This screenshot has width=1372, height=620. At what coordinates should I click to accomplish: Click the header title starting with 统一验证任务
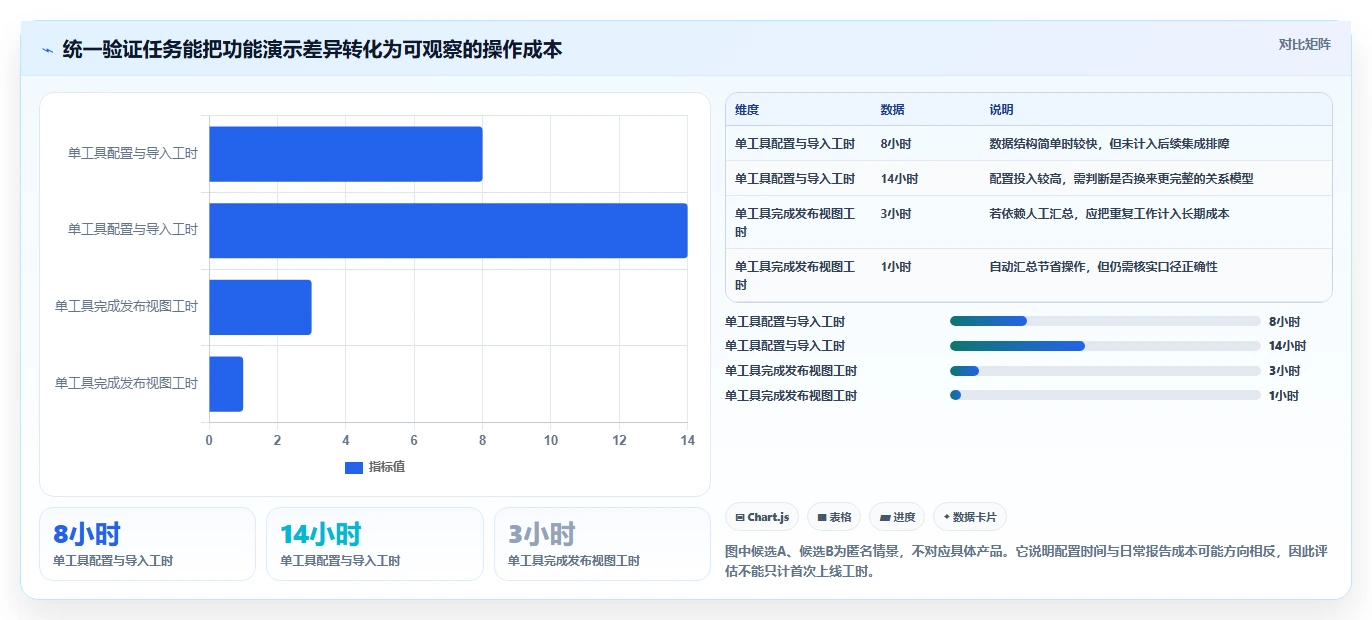(312, 49)
